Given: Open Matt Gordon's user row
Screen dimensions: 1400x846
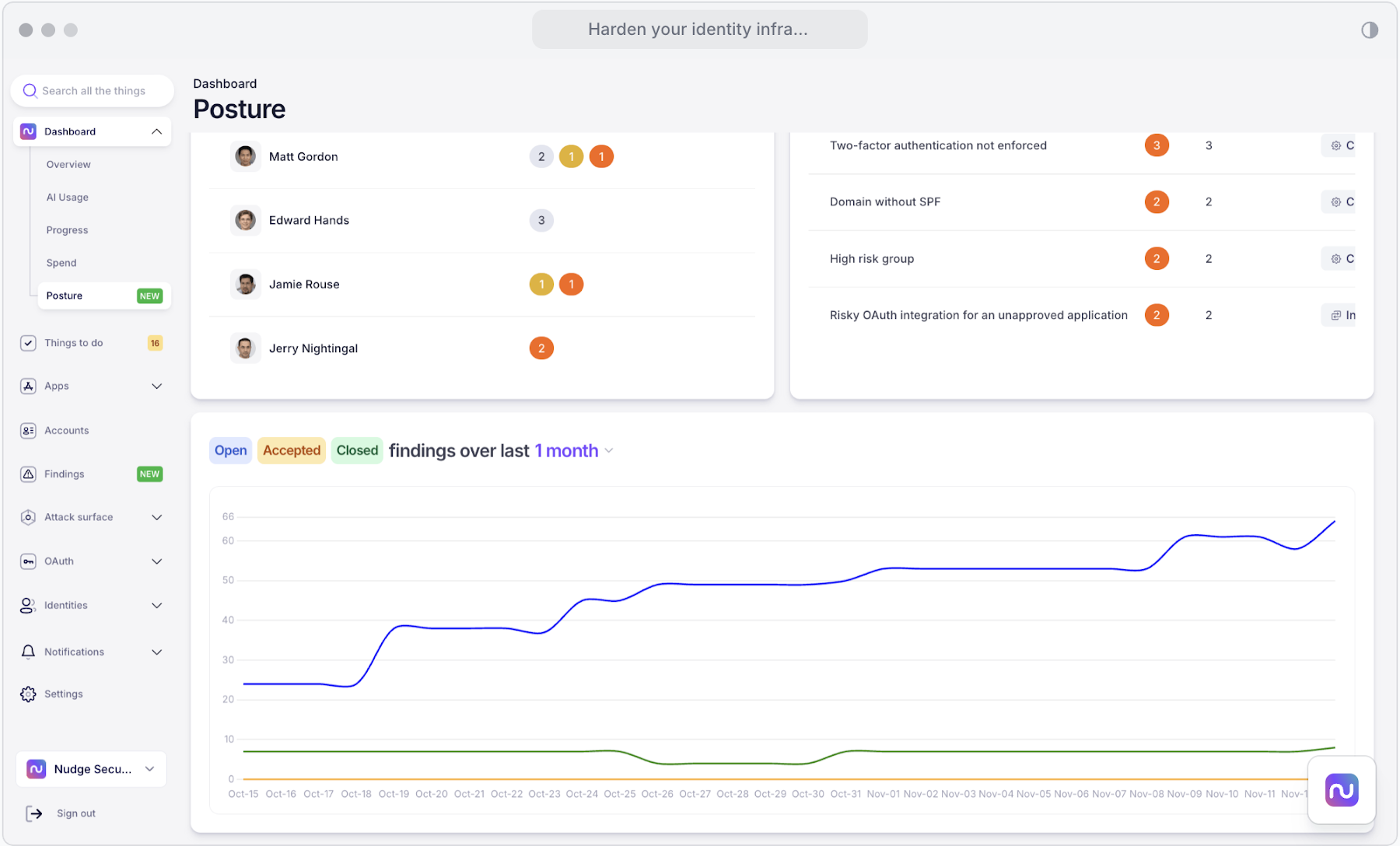Looking at the screenshot, I should click(x=303, y=157).
